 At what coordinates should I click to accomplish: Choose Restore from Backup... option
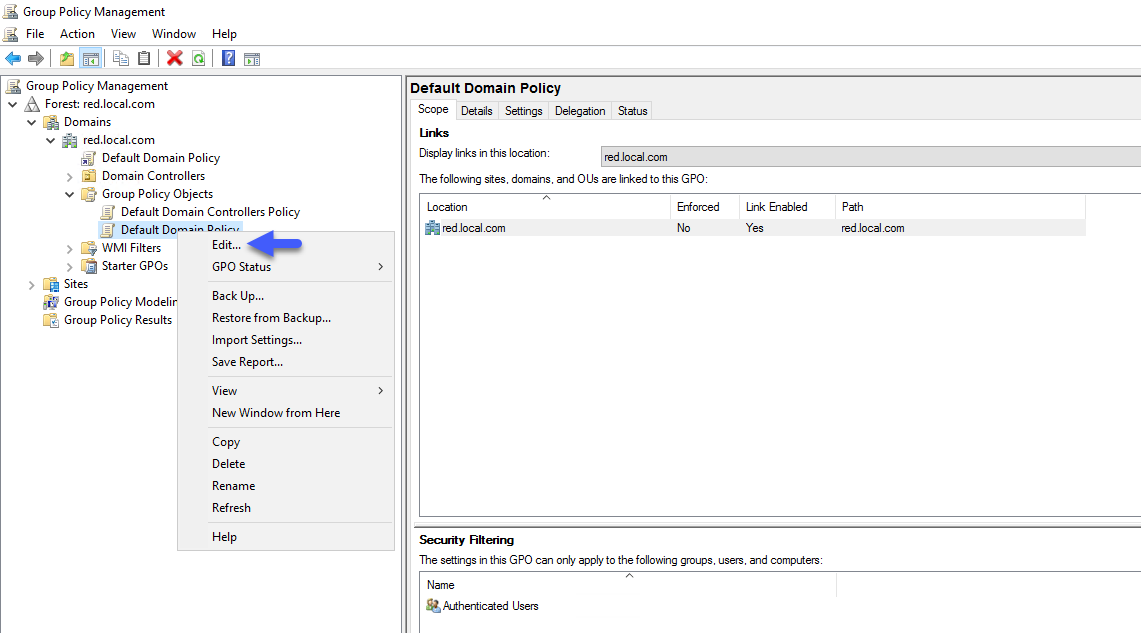[286, 318]
